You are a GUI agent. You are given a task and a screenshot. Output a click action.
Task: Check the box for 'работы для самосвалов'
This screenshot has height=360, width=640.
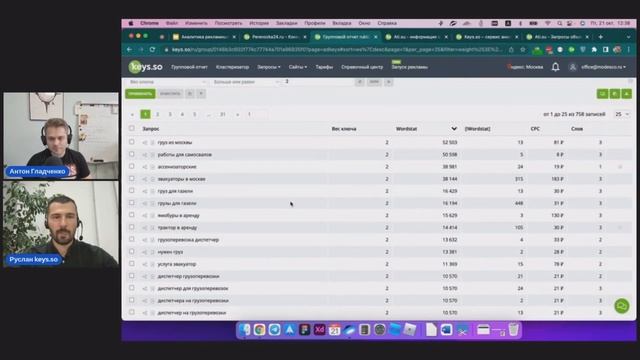point(131,154)
